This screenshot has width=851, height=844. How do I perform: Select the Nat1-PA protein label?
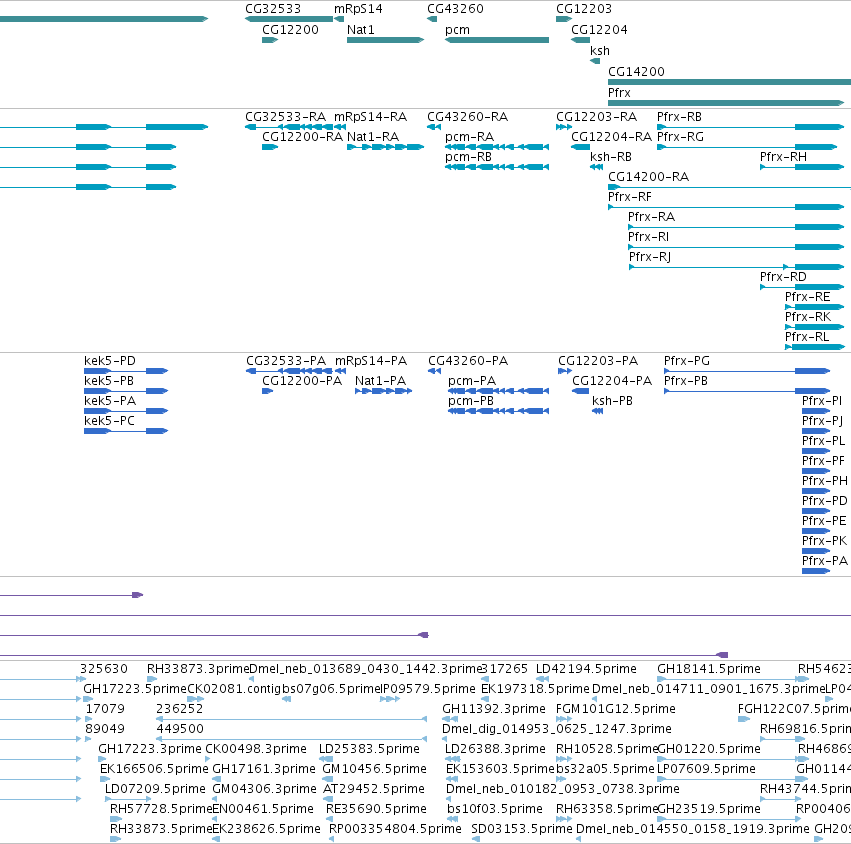tap(380, 381)
